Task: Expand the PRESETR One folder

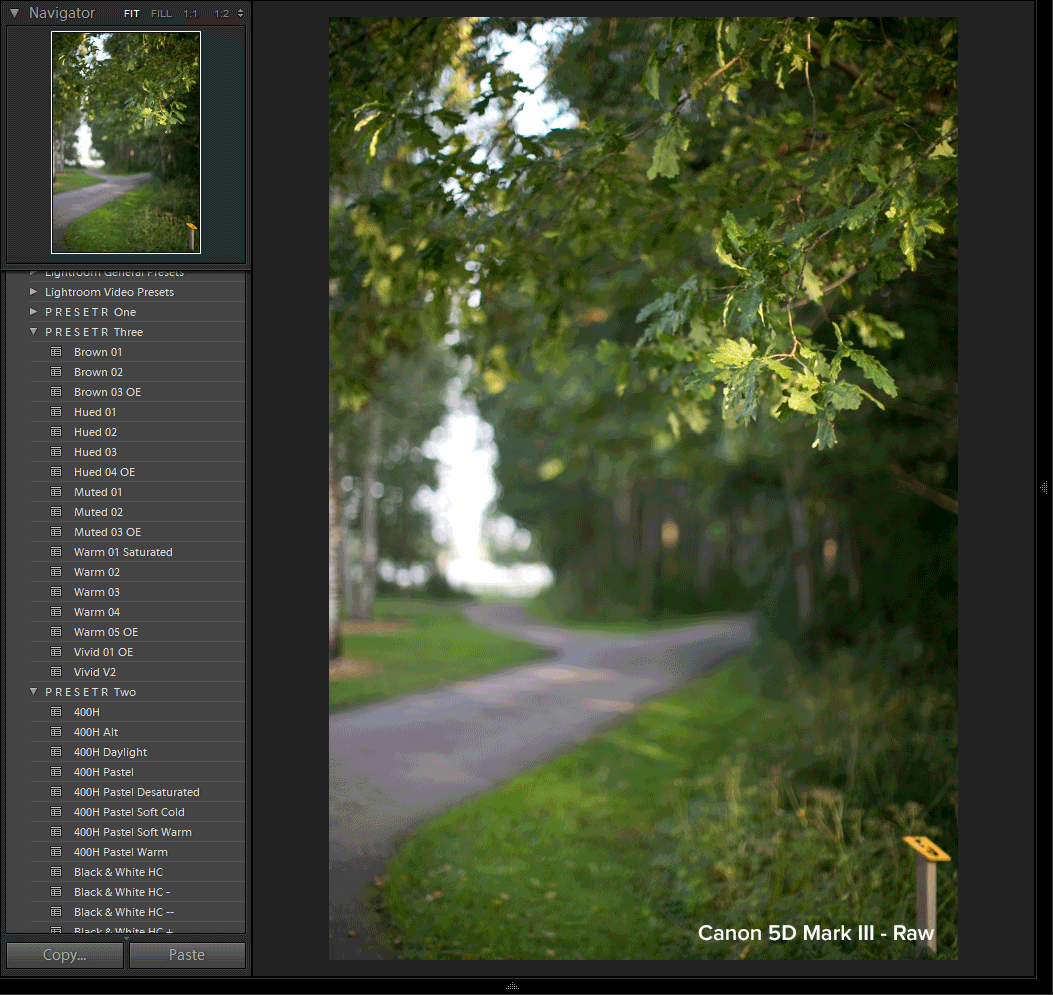Action: point(33,311)
